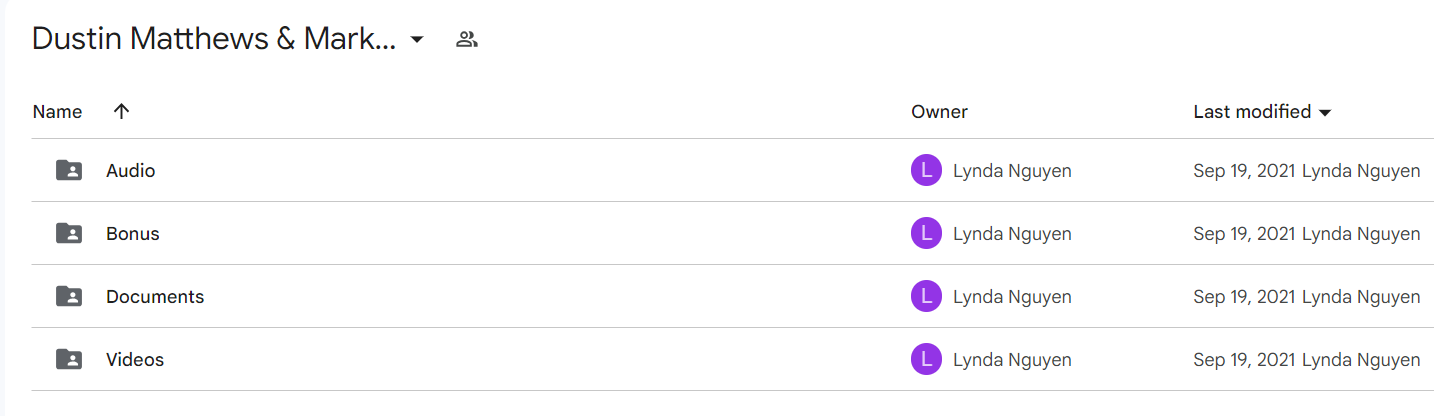Open the Last modified sort dropdown arrow

point(1325,113)
